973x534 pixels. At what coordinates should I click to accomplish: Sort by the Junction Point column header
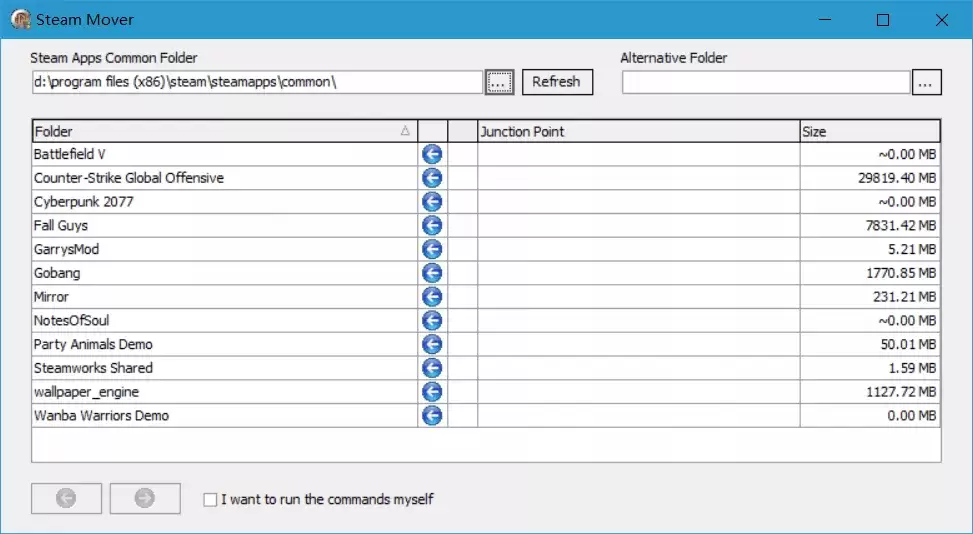pyautogui.click(x=639, y=131)
